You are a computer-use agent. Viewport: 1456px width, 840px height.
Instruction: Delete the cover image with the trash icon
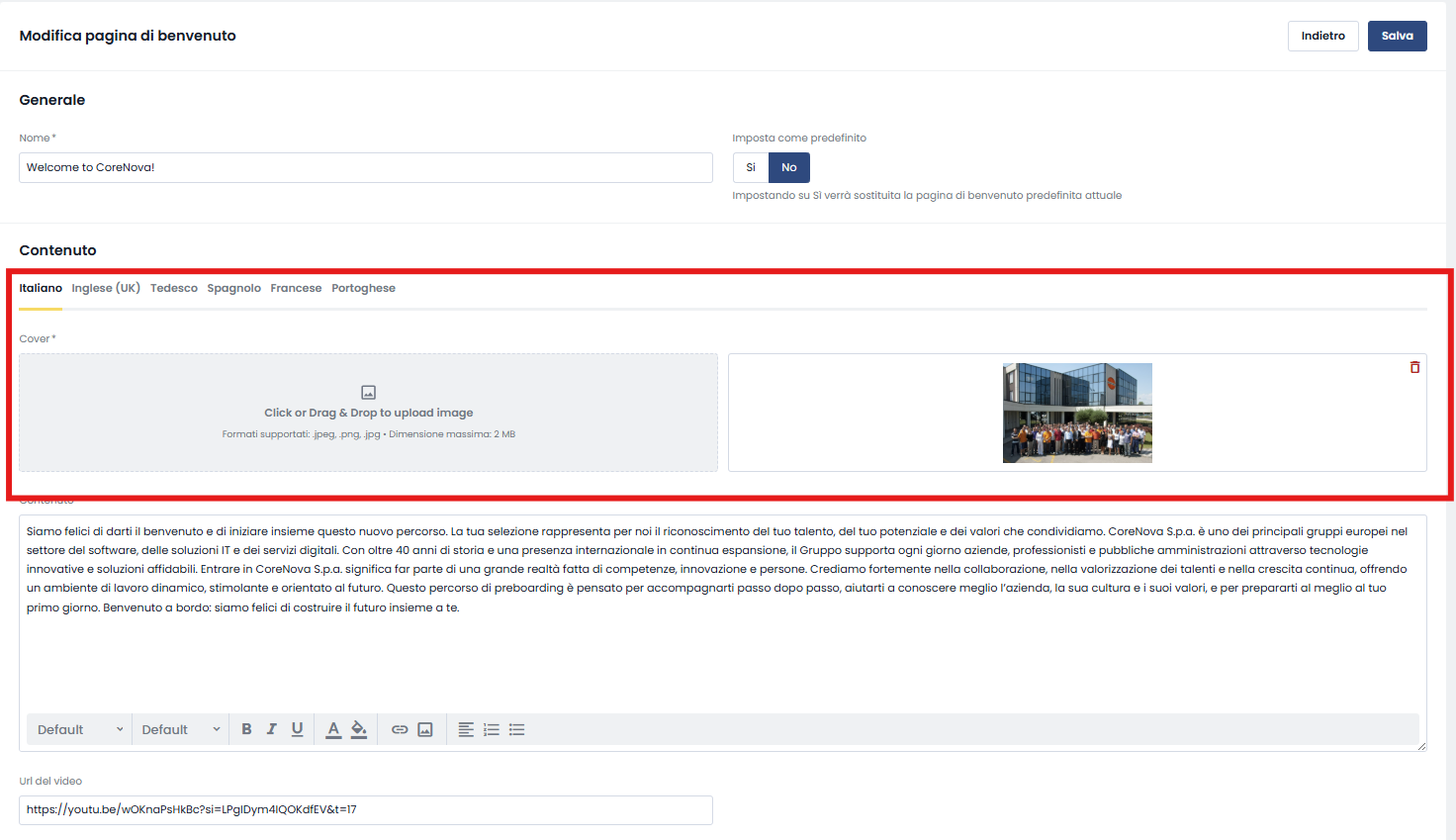1414,367
